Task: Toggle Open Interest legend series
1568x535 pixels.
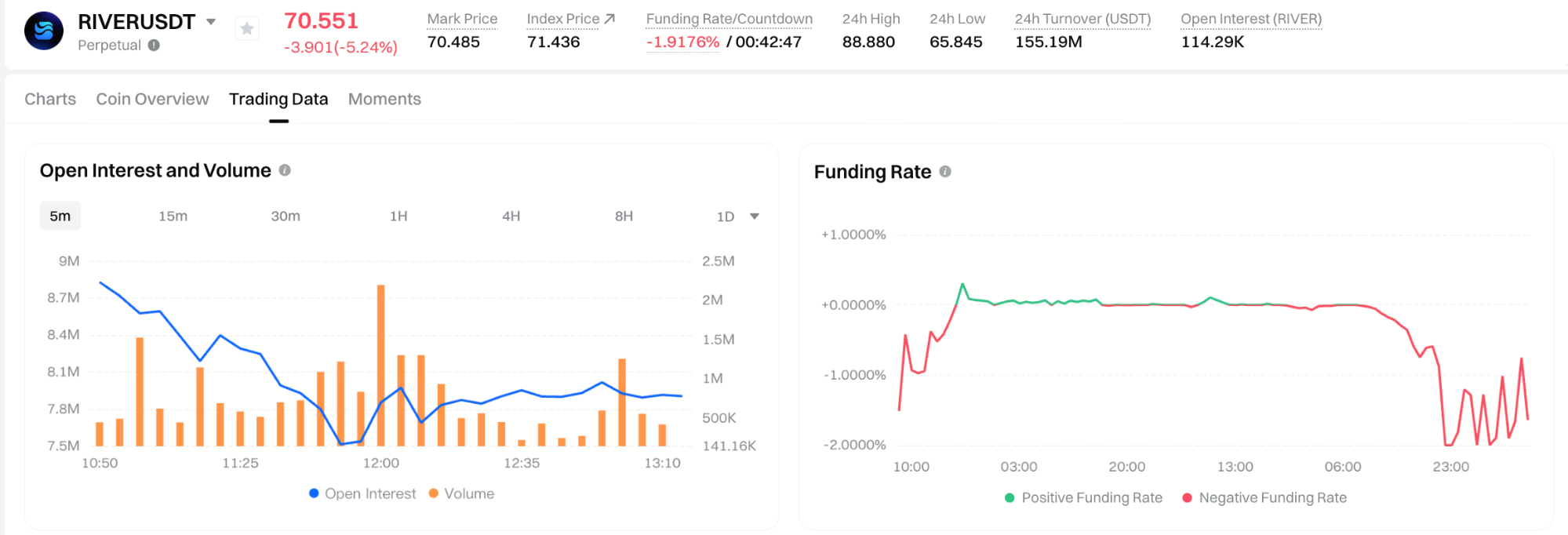Action: pos(362,493)
